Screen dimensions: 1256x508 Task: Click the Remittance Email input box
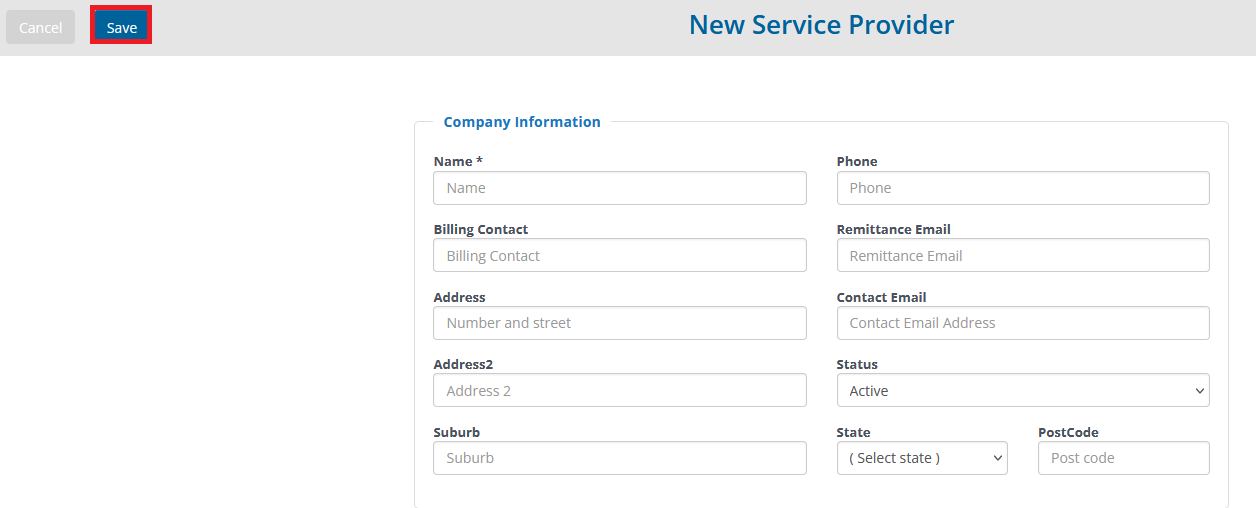coord(1023,255)
